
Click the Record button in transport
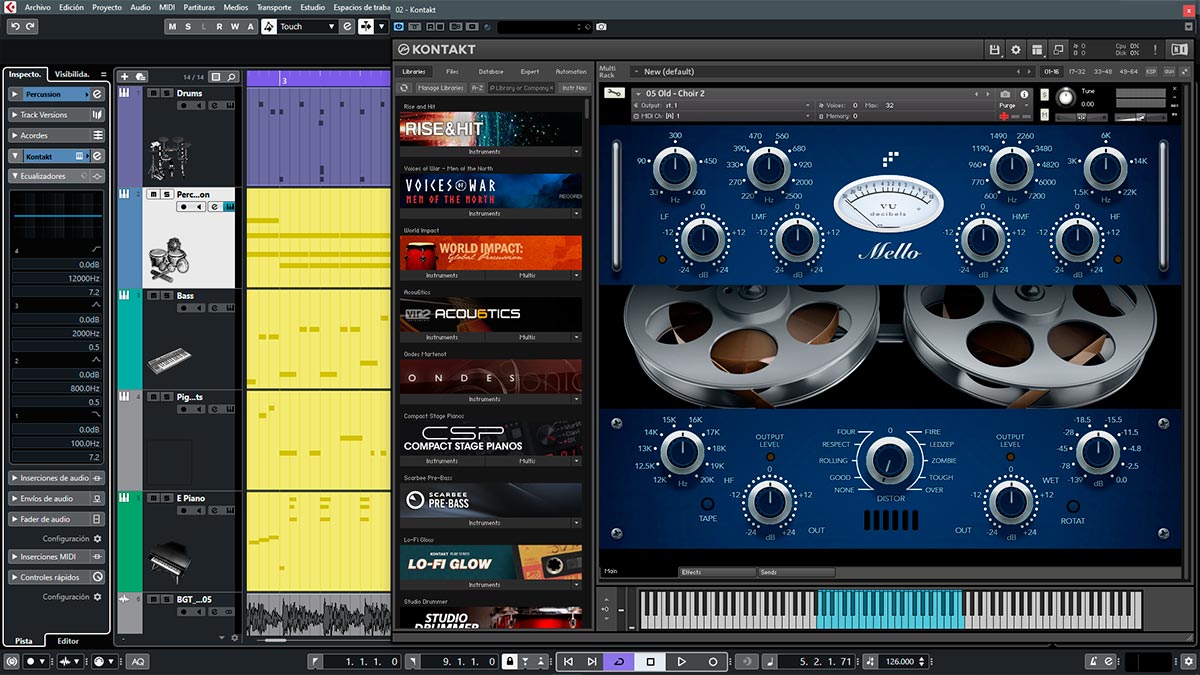[x=713, y=661]
